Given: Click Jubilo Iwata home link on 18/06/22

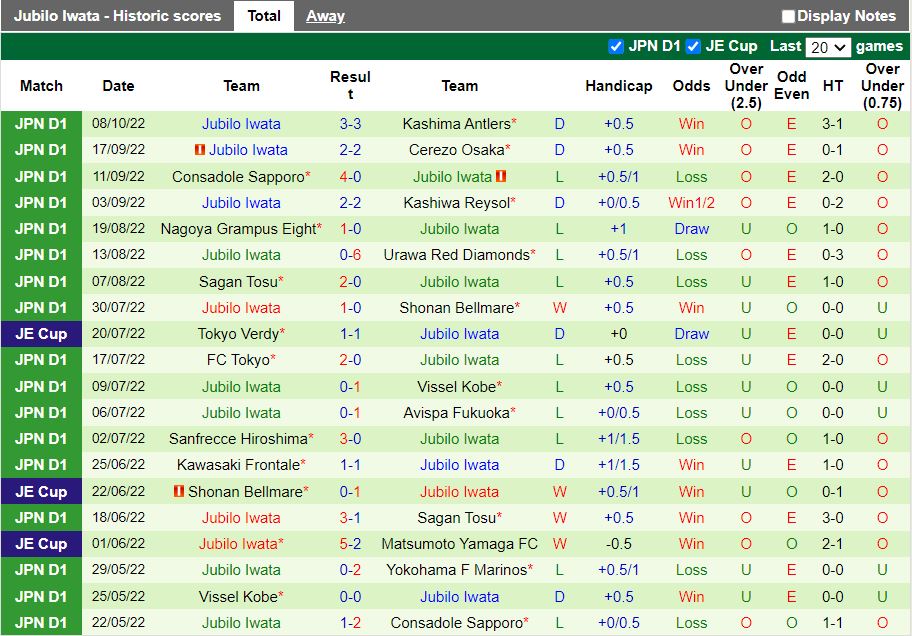Looking at the screenshot, I should pos(241,518).
